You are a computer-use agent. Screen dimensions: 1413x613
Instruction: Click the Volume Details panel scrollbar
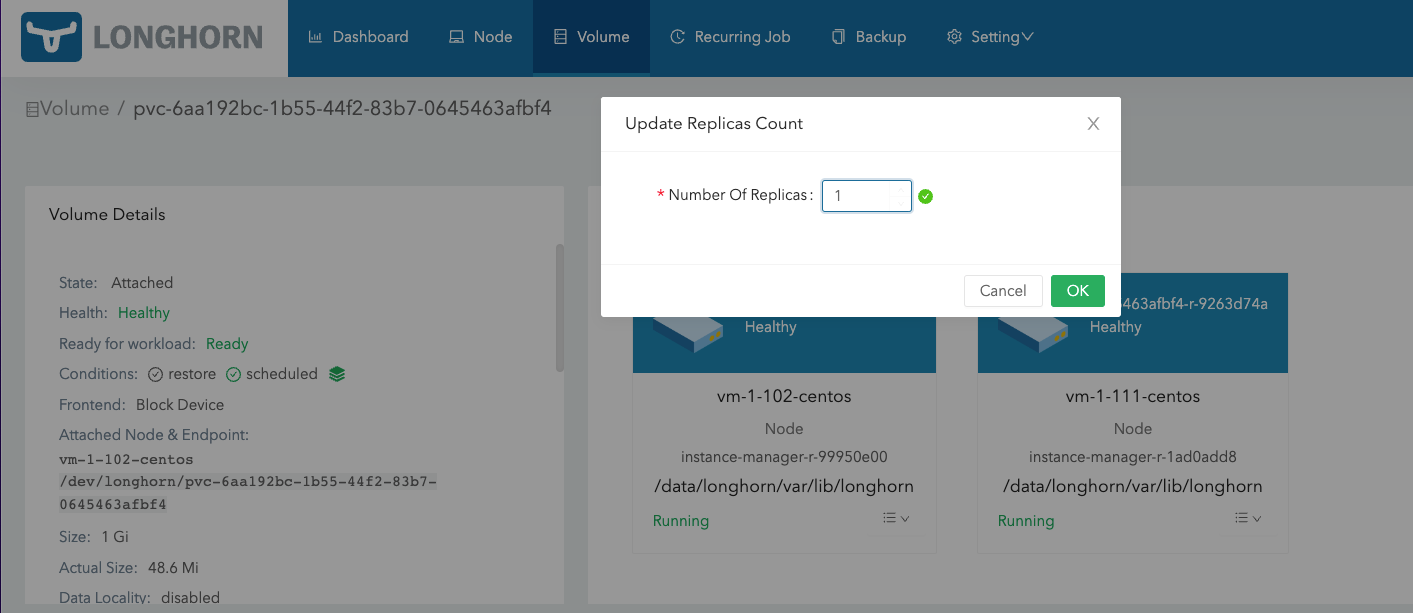click(x=559, y=307)
